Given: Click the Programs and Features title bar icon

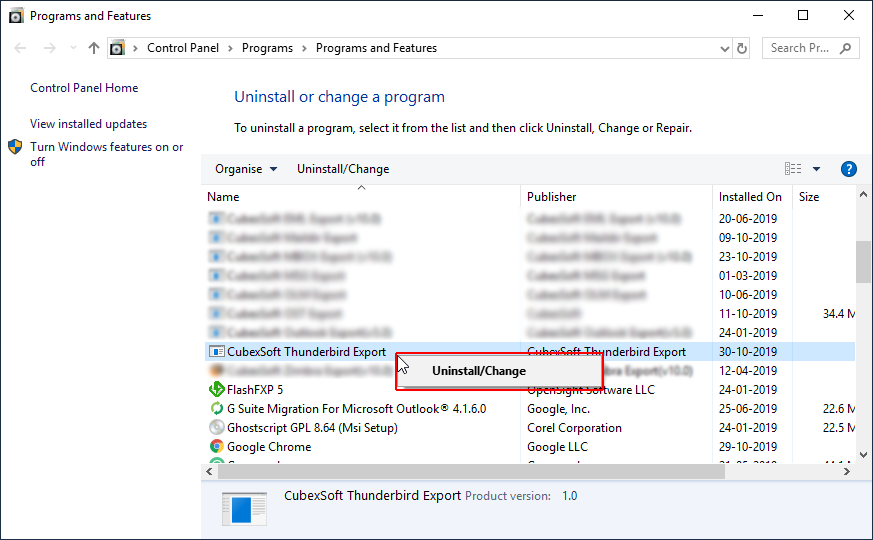Looking at the screenshot, I should (x=16, y=16).
